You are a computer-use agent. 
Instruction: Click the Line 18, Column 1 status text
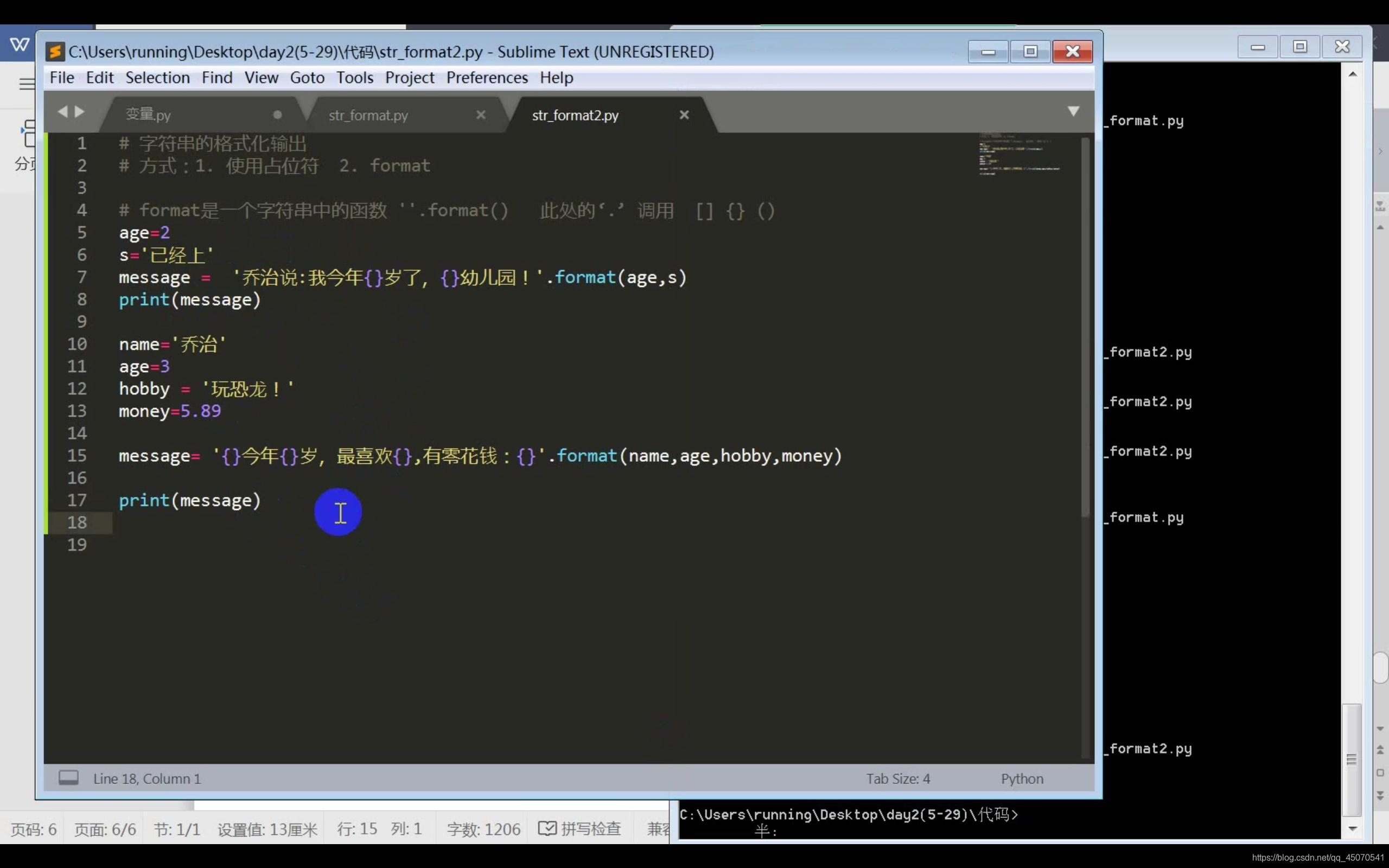click(147, 778)
